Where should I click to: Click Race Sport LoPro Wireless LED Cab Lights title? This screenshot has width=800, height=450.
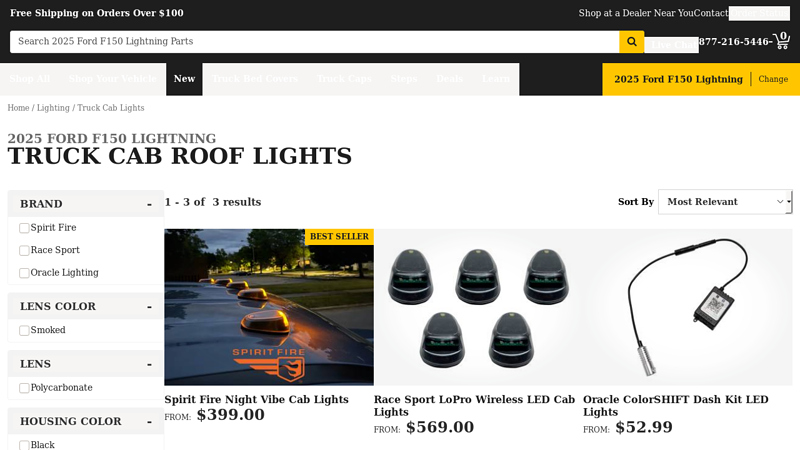474,406
